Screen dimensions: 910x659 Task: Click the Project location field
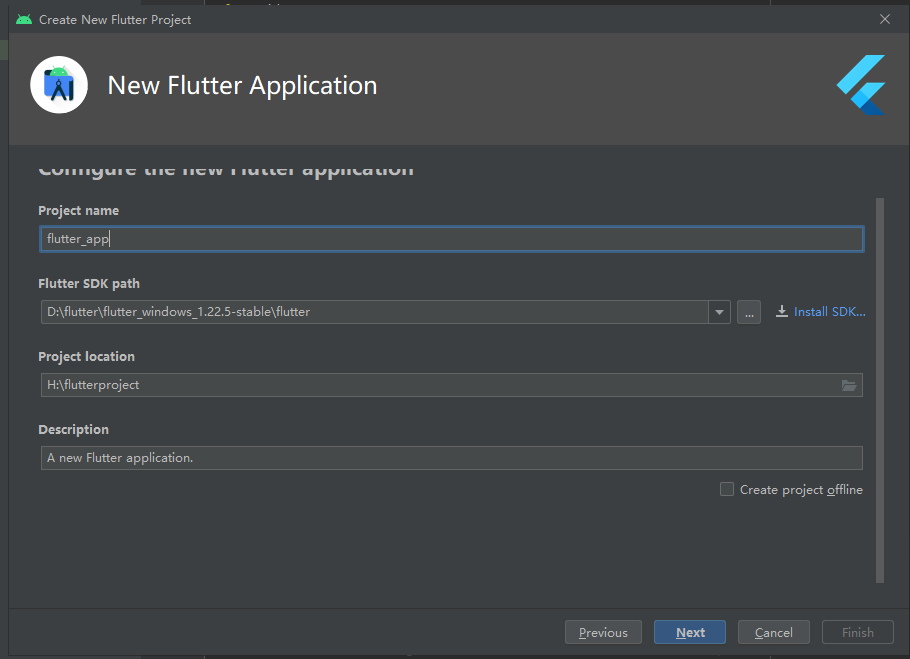coord(452,385)
